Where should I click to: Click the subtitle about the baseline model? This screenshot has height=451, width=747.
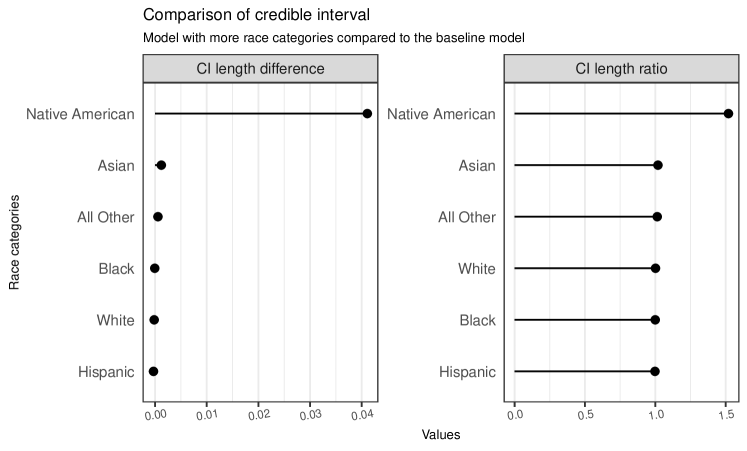pos(335,38)
